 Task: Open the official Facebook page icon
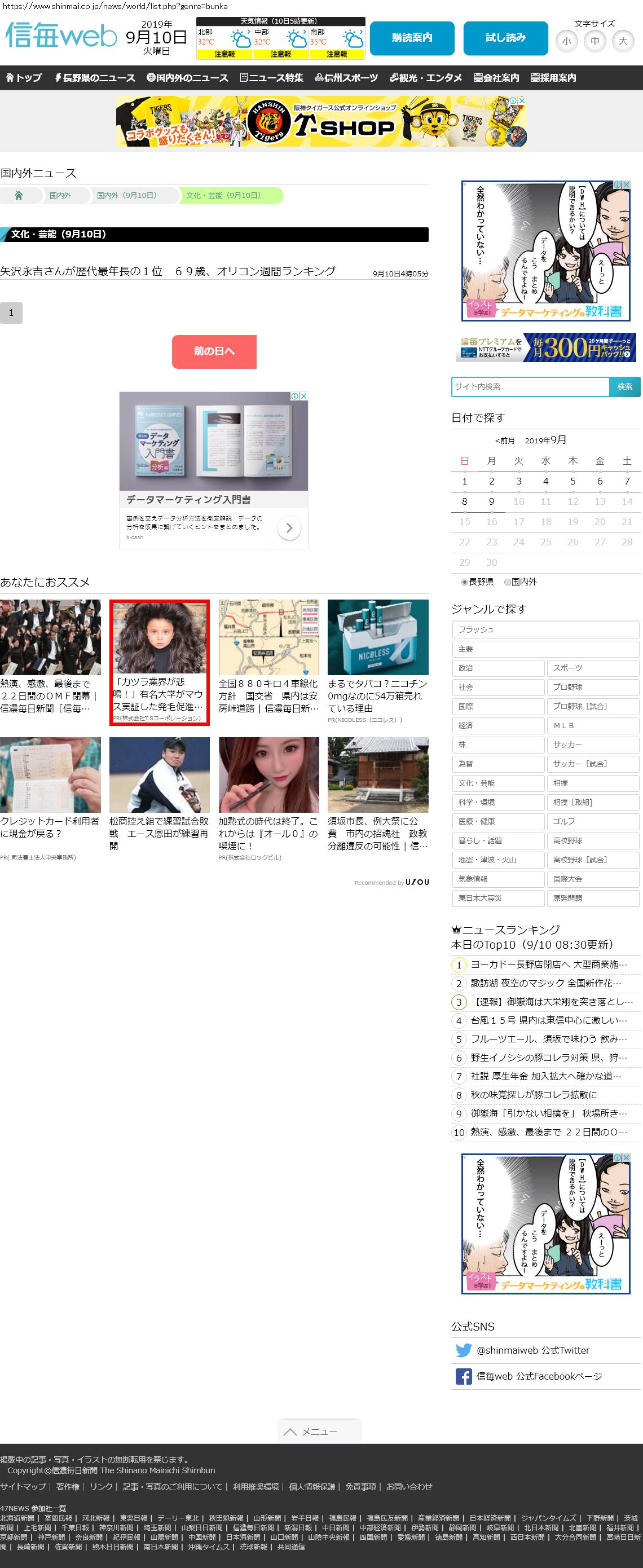click(464, 1376)
